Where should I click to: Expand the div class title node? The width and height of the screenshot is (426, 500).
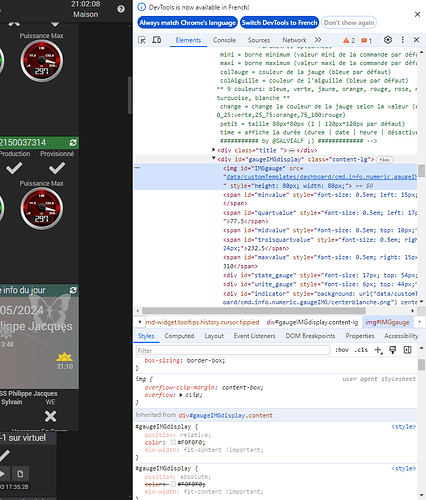click(x=214, y=150)
